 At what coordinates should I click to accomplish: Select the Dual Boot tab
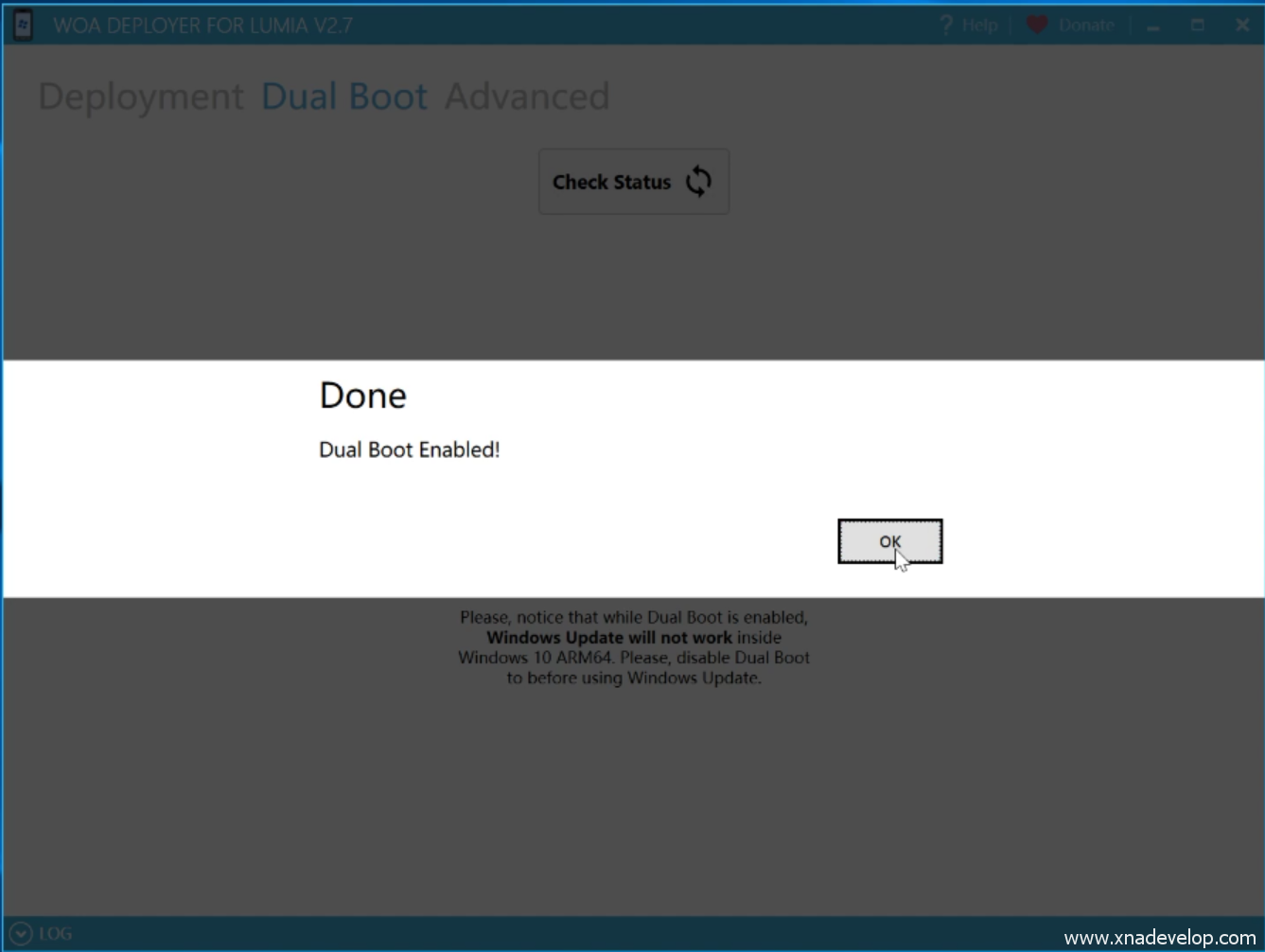[344, 97]
